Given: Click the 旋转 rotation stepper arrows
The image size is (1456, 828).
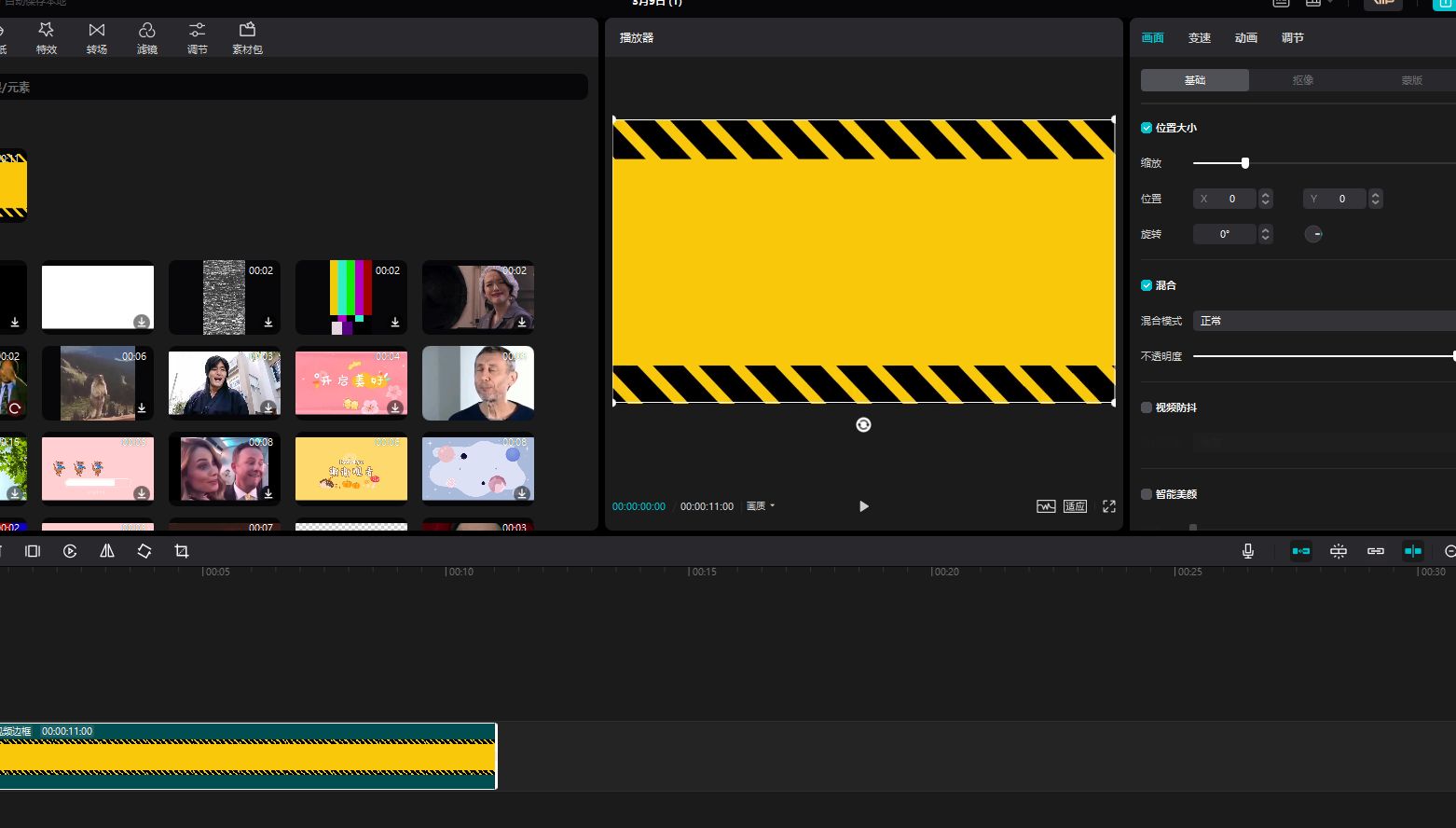Looking at the screenshot, I should tap(1265, 234).
